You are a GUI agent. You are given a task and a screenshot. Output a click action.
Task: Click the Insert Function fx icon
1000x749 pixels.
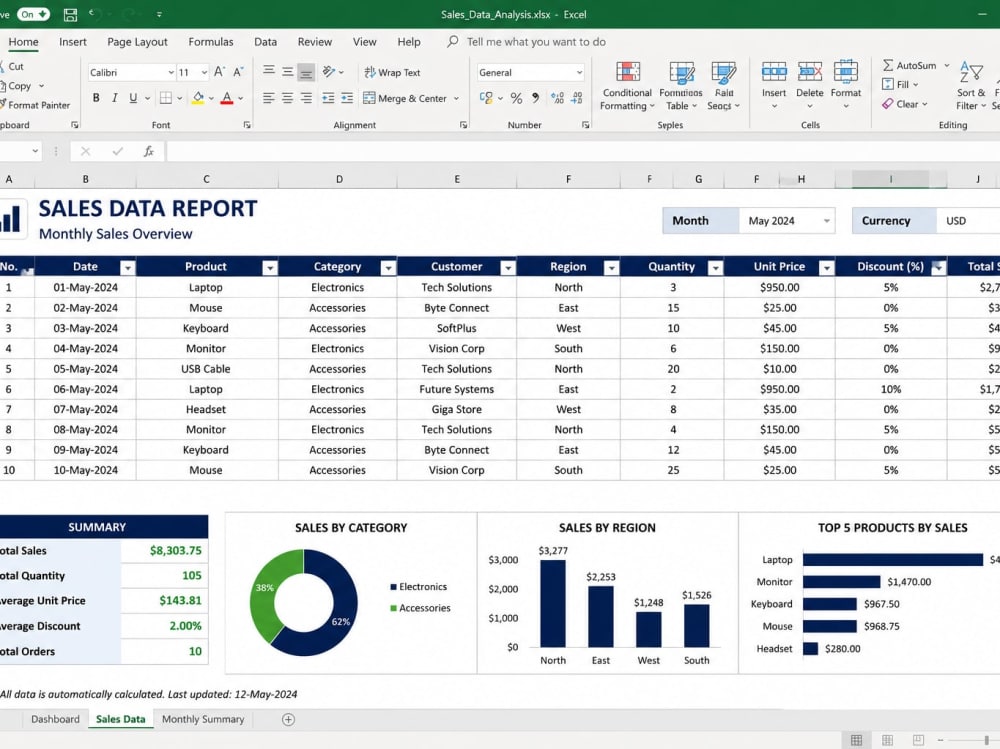coord(149,151)
